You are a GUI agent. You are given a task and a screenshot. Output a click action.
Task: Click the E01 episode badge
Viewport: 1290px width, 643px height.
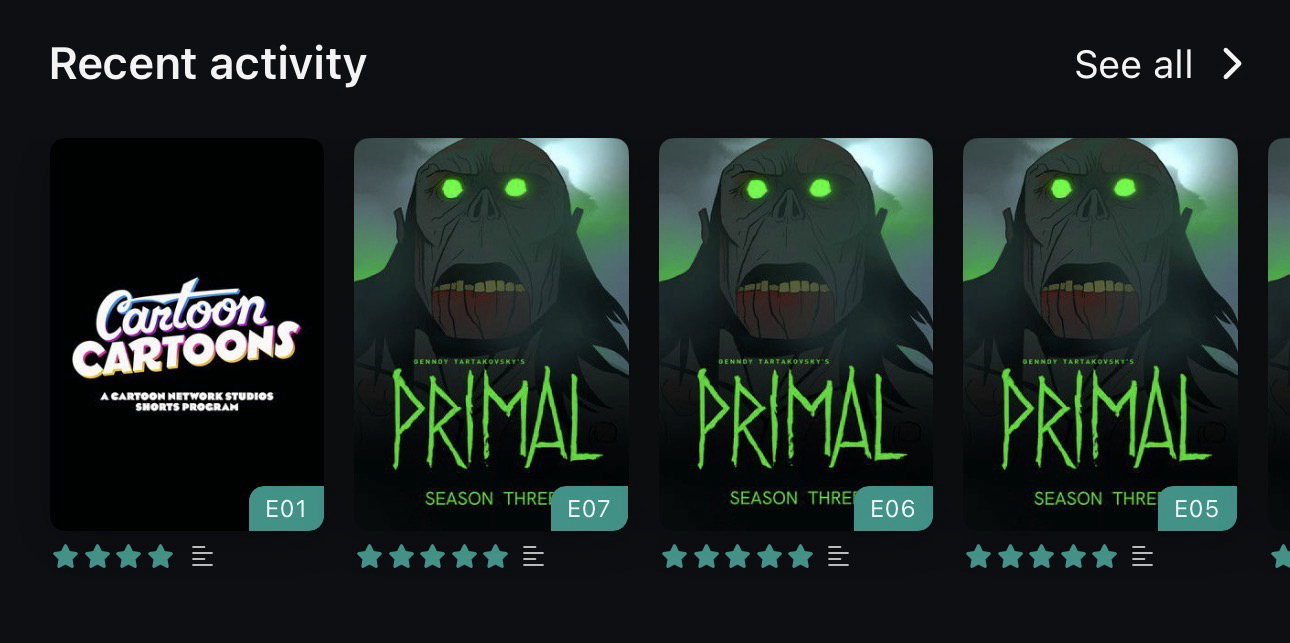(286, 509)
